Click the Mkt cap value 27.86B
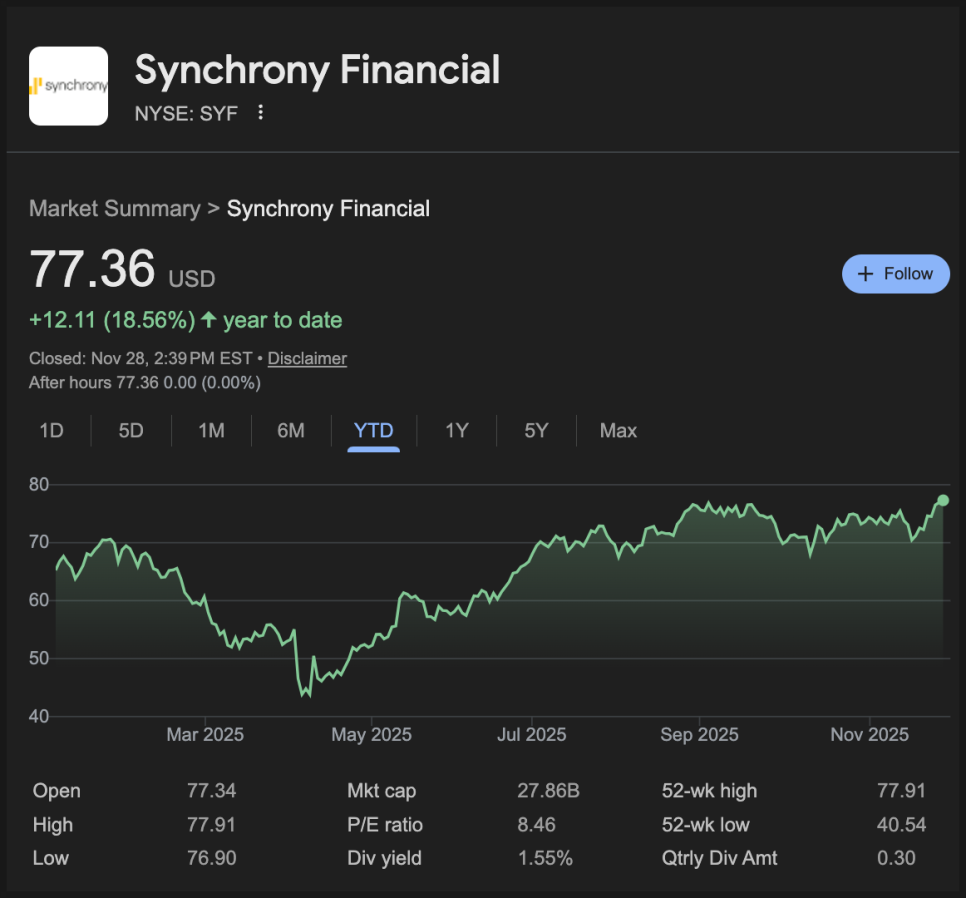Image resolution: width=966 pixels, height=898 pixels. [548, 791]
